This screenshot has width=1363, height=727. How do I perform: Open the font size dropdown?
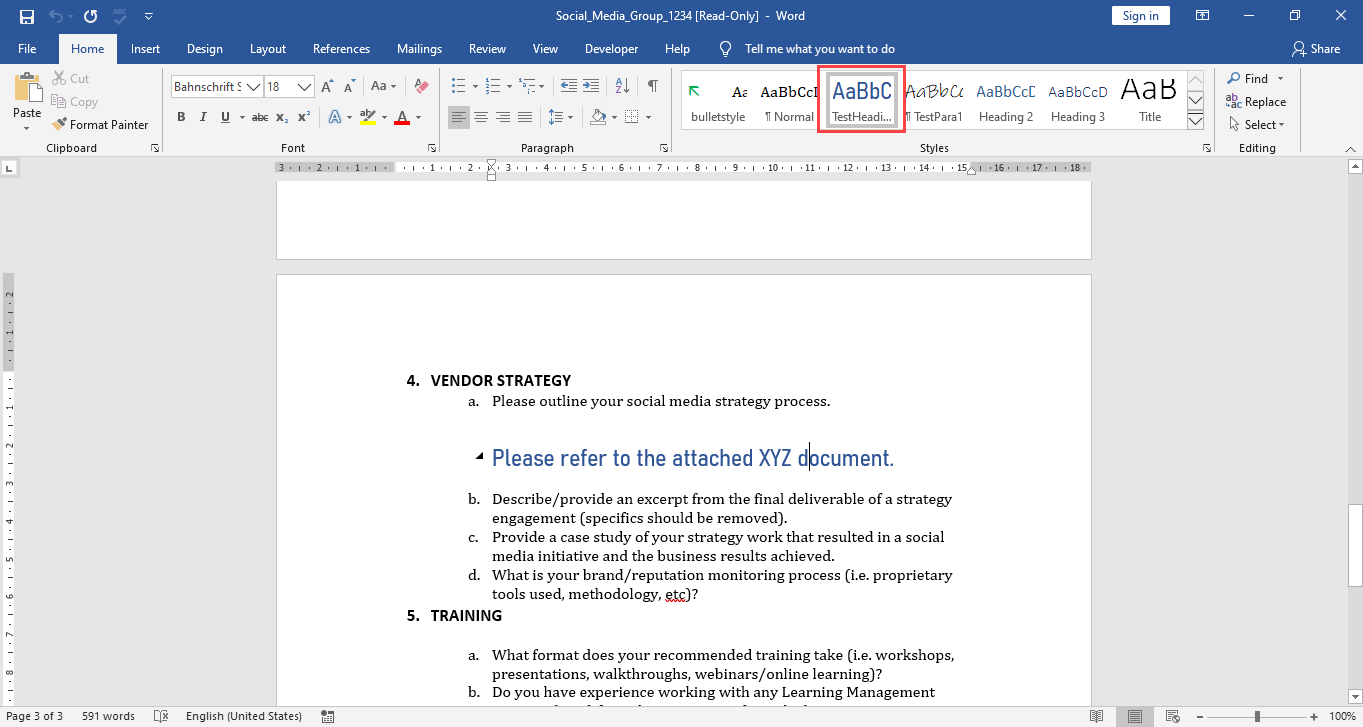[x=305, y=87]
